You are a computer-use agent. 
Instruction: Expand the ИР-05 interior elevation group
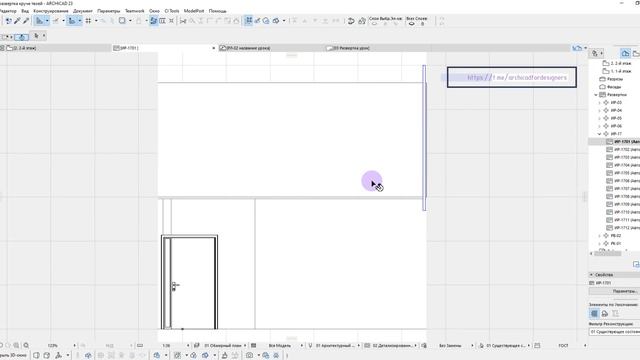coord(600,118)
